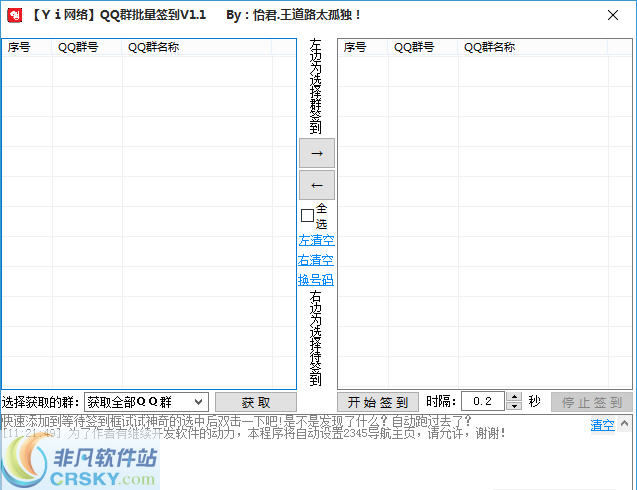The image size is (637, 490).
Task: Click right list 序号 column header
Action: [x=363, y=47]
